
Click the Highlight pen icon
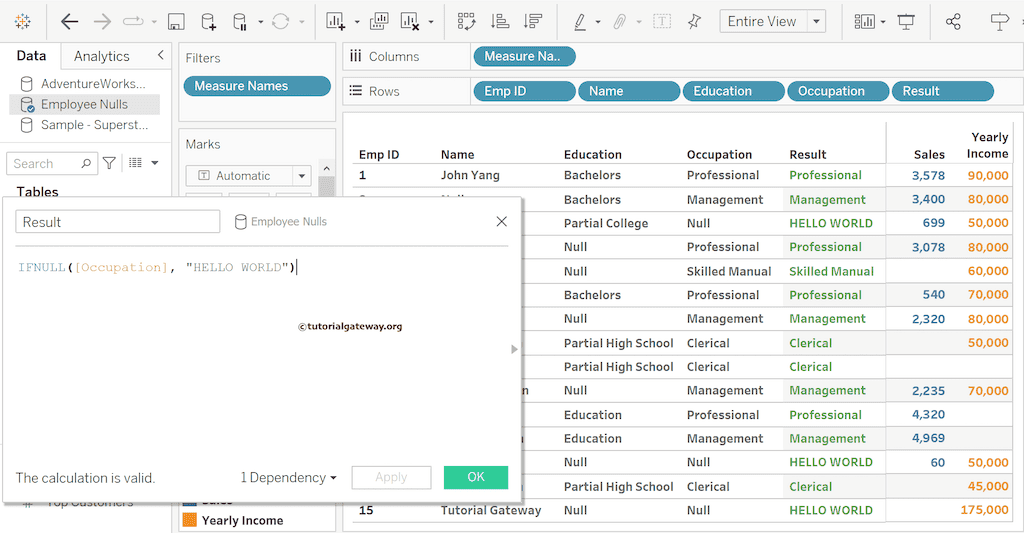tap(579, 22)
